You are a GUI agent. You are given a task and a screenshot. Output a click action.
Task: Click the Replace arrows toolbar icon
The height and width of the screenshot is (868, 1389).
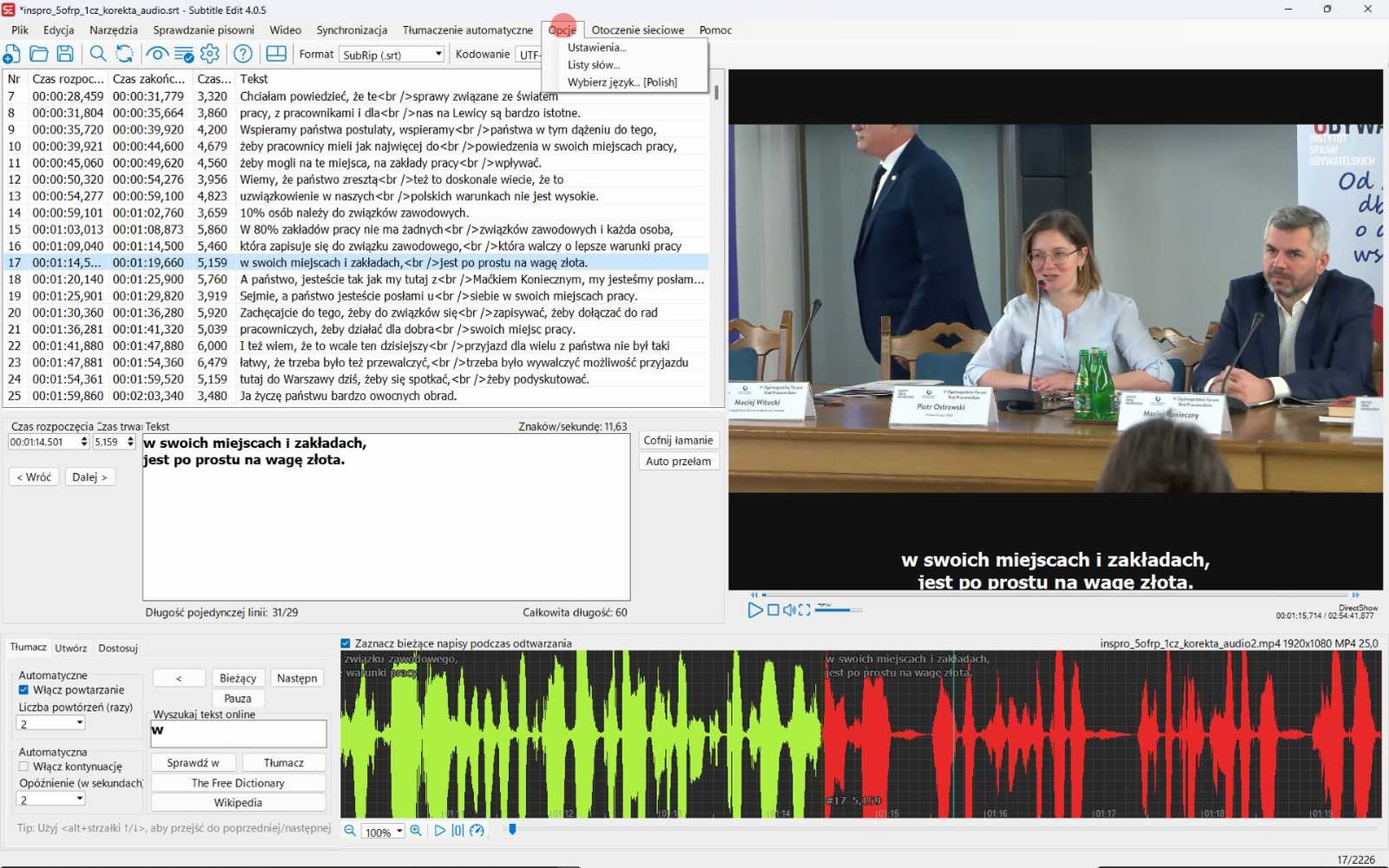(125, 54)
